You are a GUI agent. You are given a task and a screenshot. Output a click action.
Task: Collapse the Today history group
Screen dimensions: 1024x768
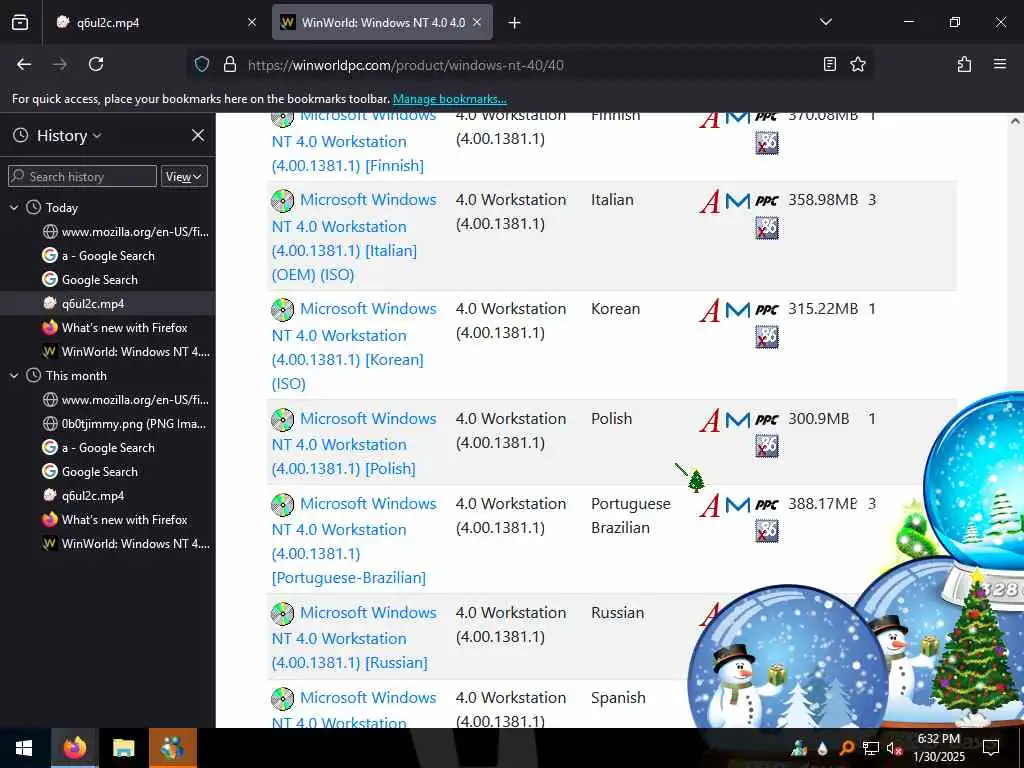14,208
